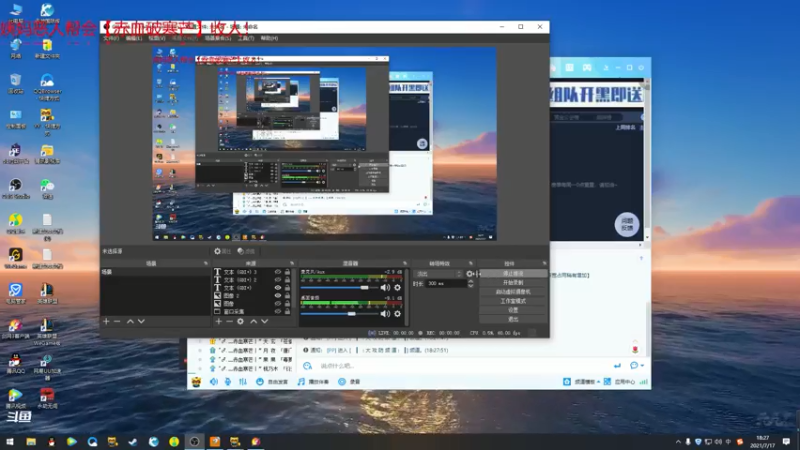
Task: Toggle visibility of Text (GDI+) 2 source
Action: (x=278, y=280)
